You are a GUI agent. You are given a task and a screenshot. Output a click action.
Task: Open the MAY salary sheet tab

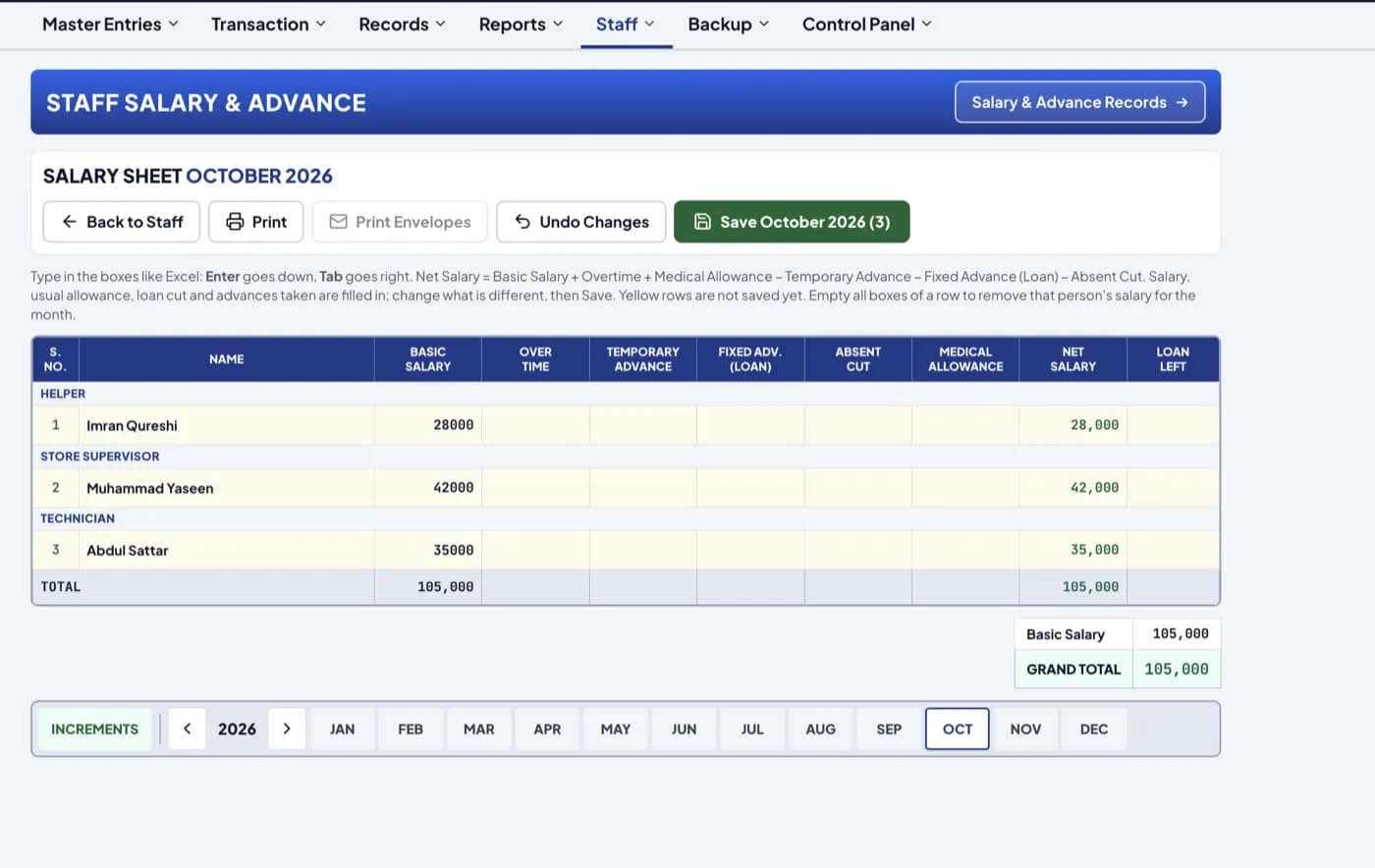616,729
